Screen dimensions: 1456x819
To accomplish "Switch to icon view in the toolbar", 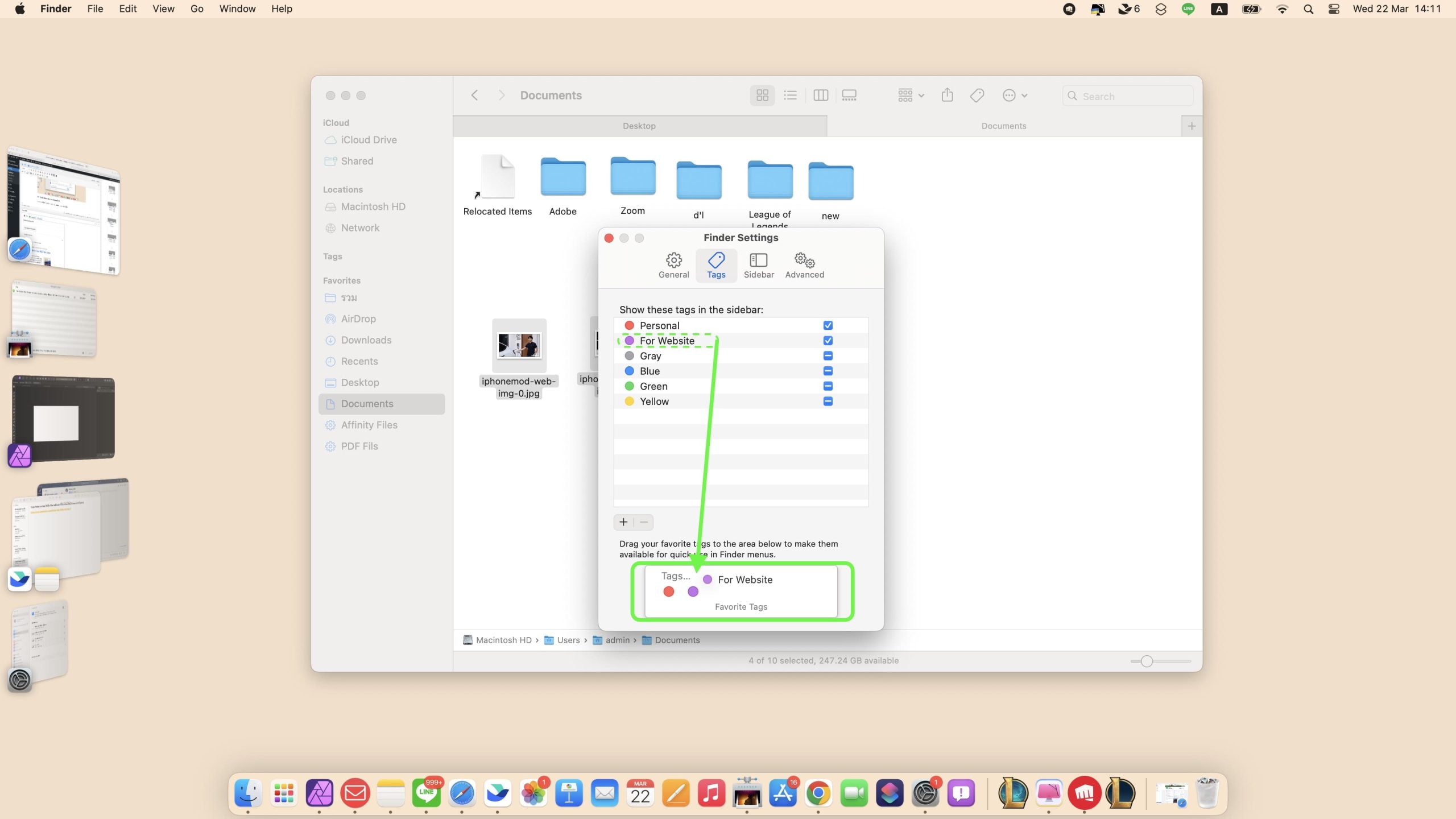I will [762, 96].
